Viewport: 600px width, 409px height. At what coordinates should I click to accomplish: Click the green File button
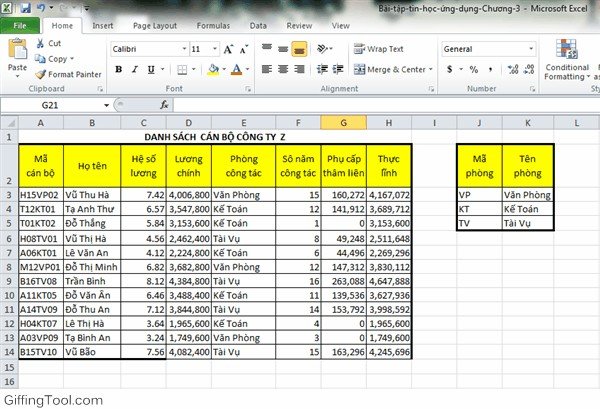(20, 24)
